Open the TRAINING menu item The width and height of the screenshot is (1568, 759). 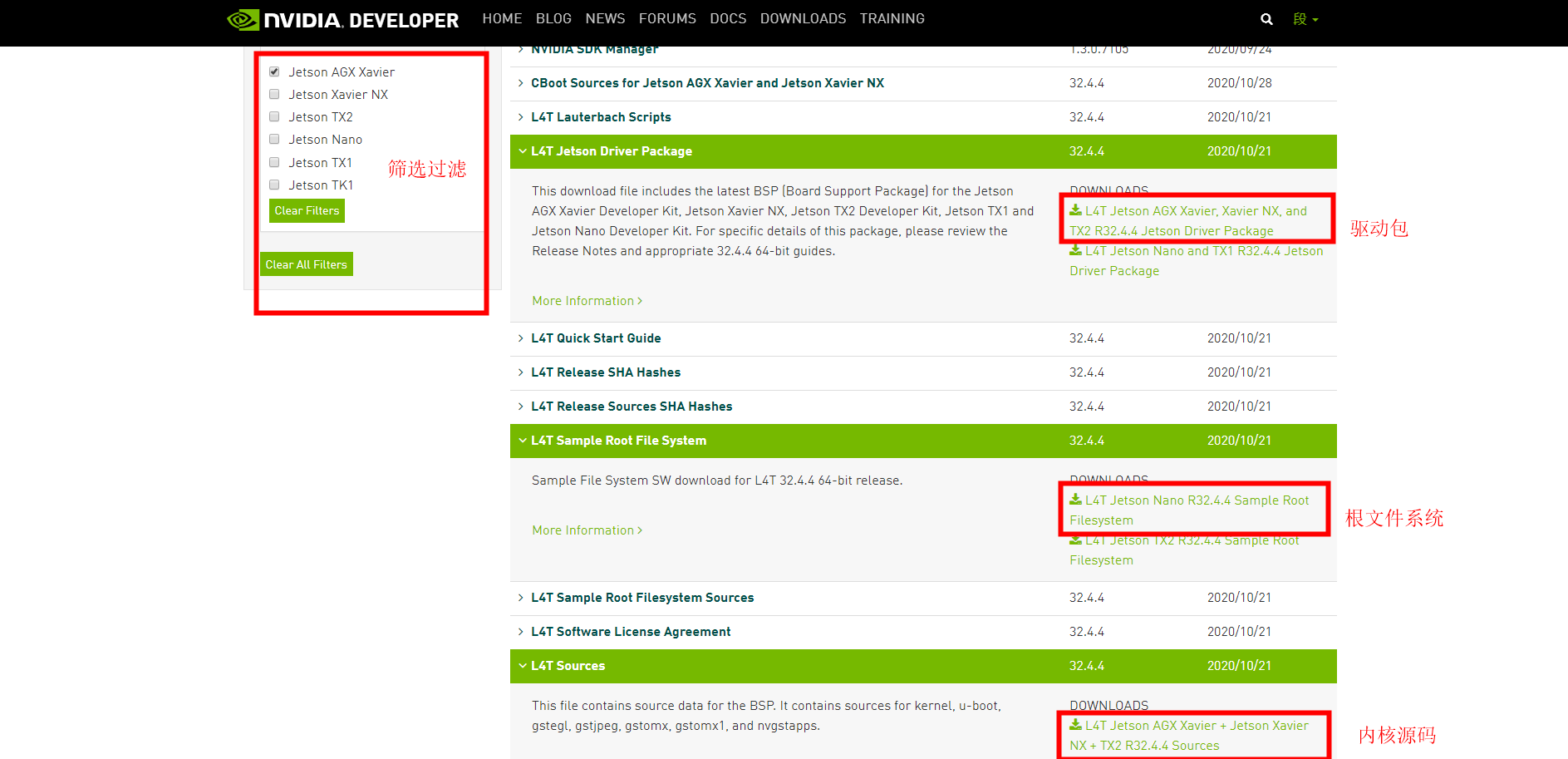tap(892, 18)
